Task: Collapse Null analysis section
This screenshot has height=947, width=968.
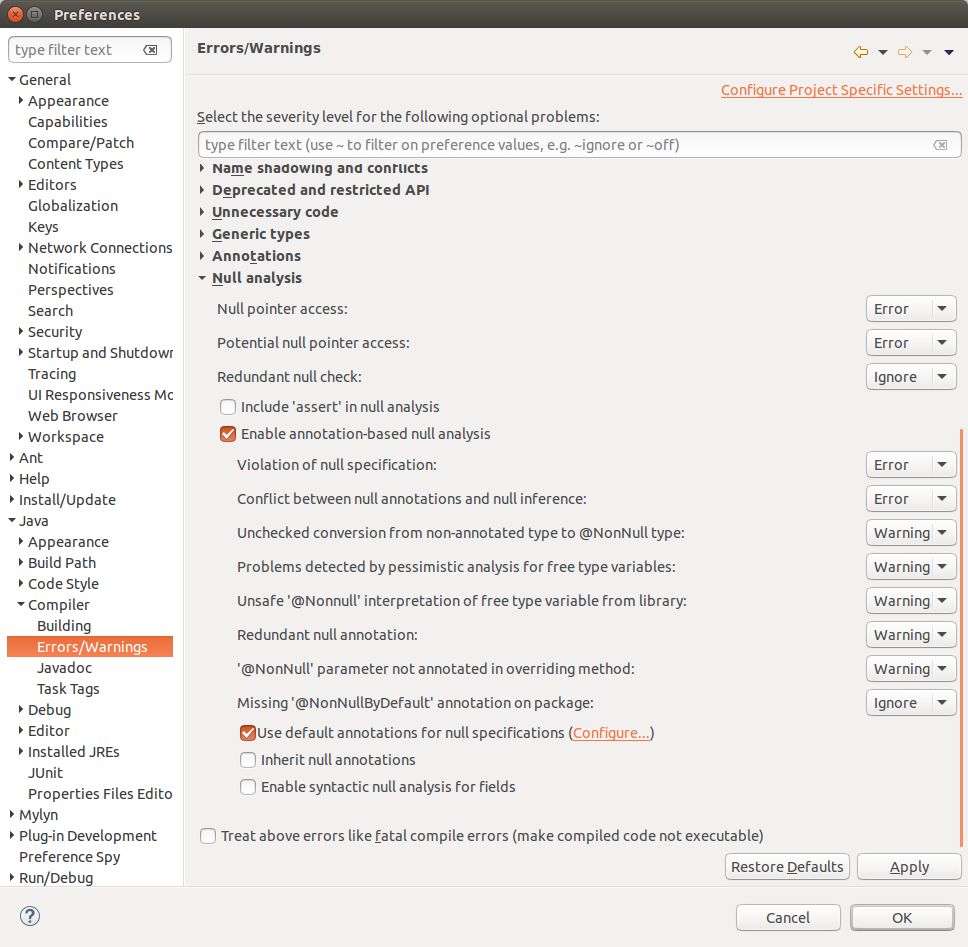Action: click(202, 278)
